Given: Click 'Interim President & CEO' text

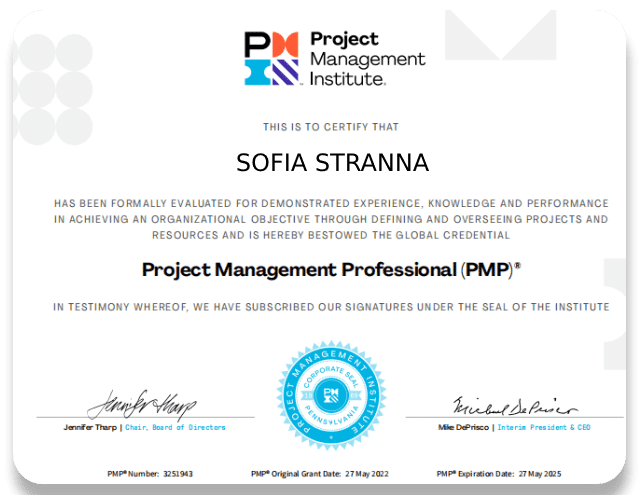Looking at the screenshot, I should coord(544,427).
